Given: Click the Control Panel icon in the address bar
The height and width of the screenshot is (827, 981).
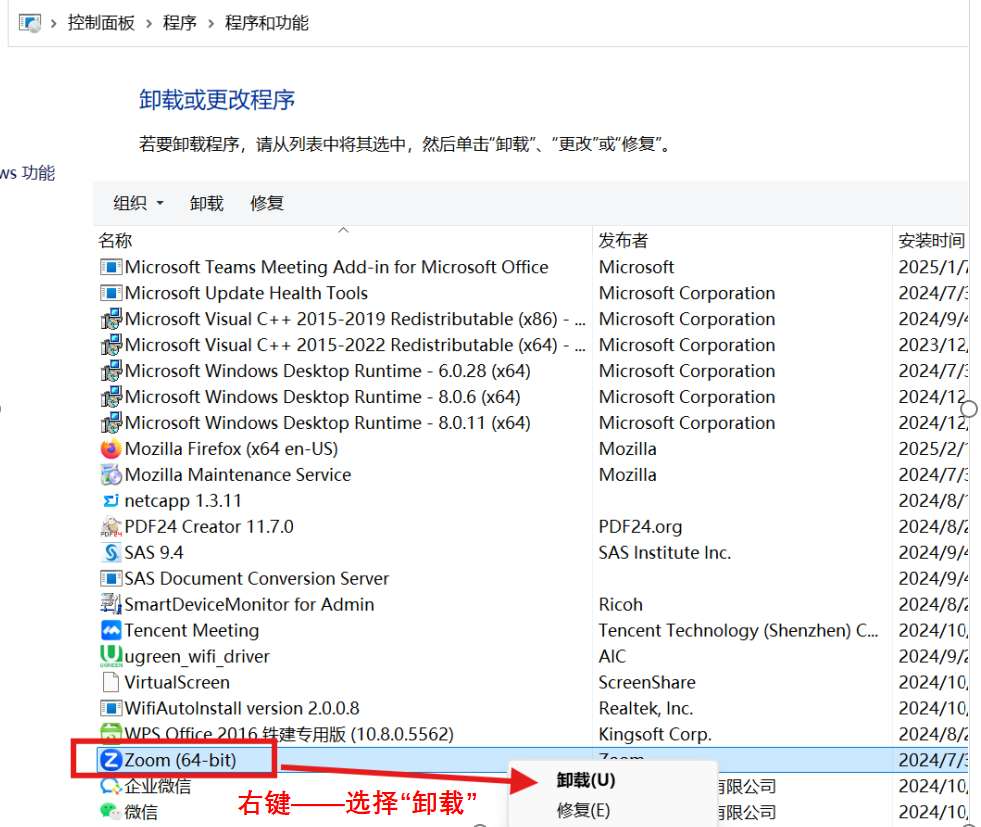Looking at the screenshot, I should pyautogui.click(x=30, y=23).
